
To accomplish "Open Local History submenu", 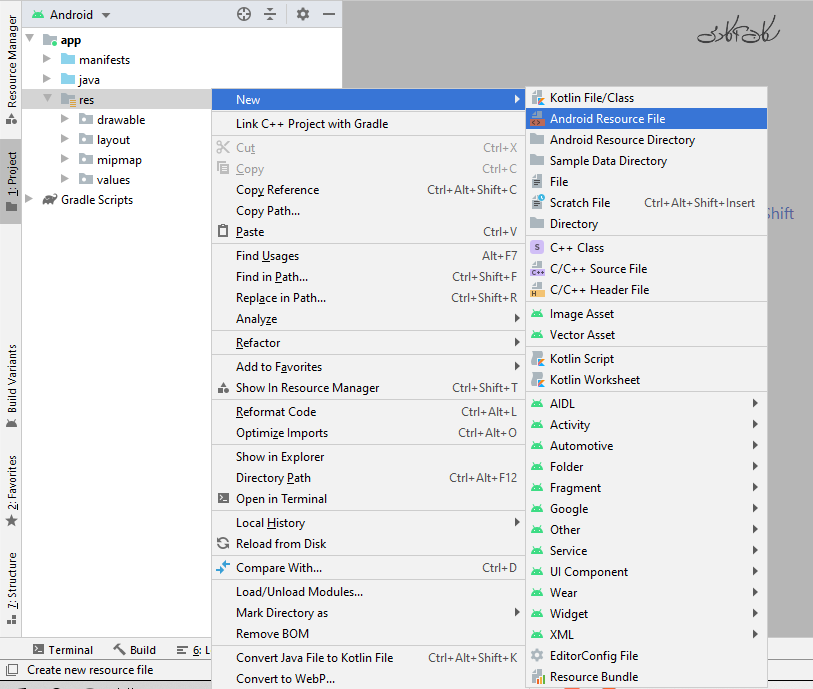I will pos(369,523).
